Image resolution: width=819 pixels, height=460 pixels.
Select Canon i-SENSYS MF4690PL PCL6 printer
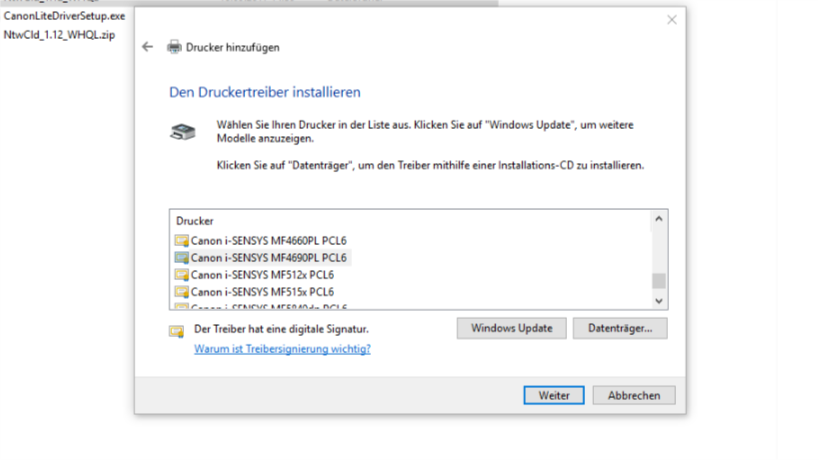(268, 258)
